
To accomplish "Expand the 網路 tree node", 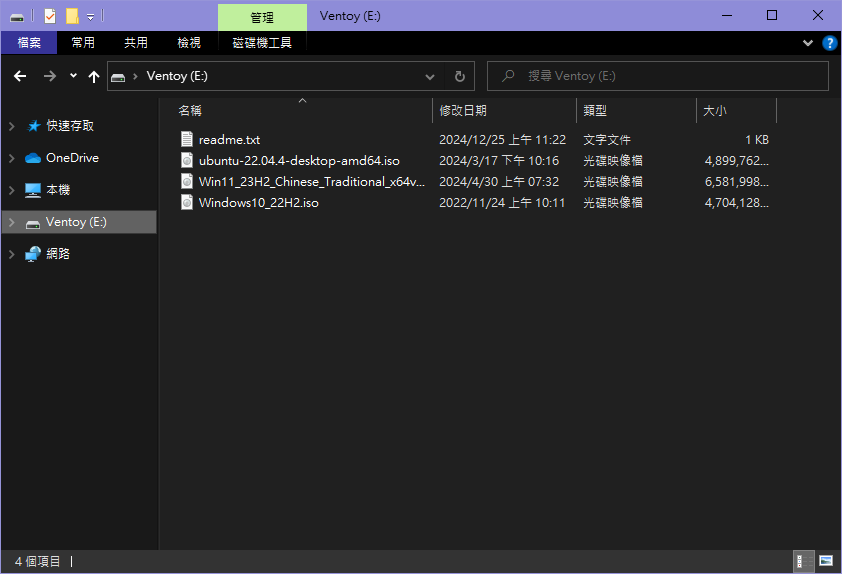I will pos(12,254).
